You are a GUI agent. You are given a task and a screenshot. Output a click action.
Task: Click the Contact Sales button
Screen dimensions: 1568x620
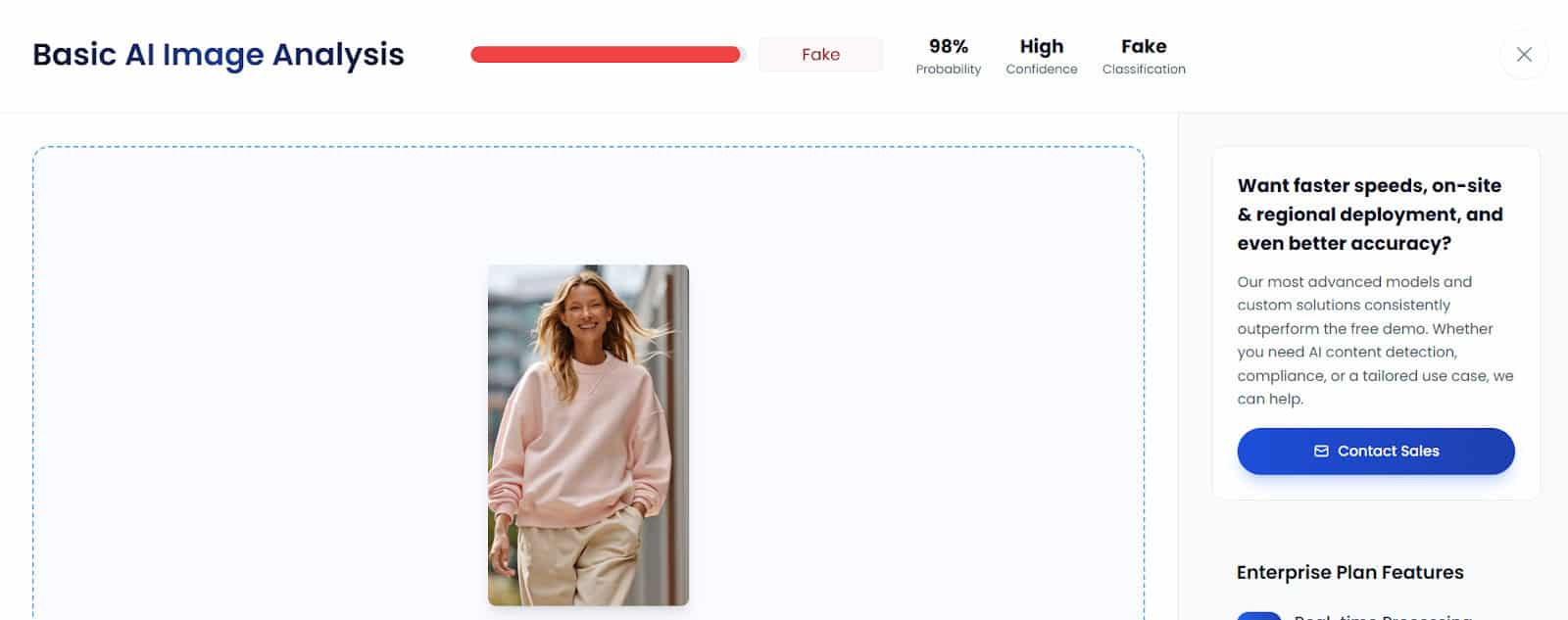point(1376,452)
